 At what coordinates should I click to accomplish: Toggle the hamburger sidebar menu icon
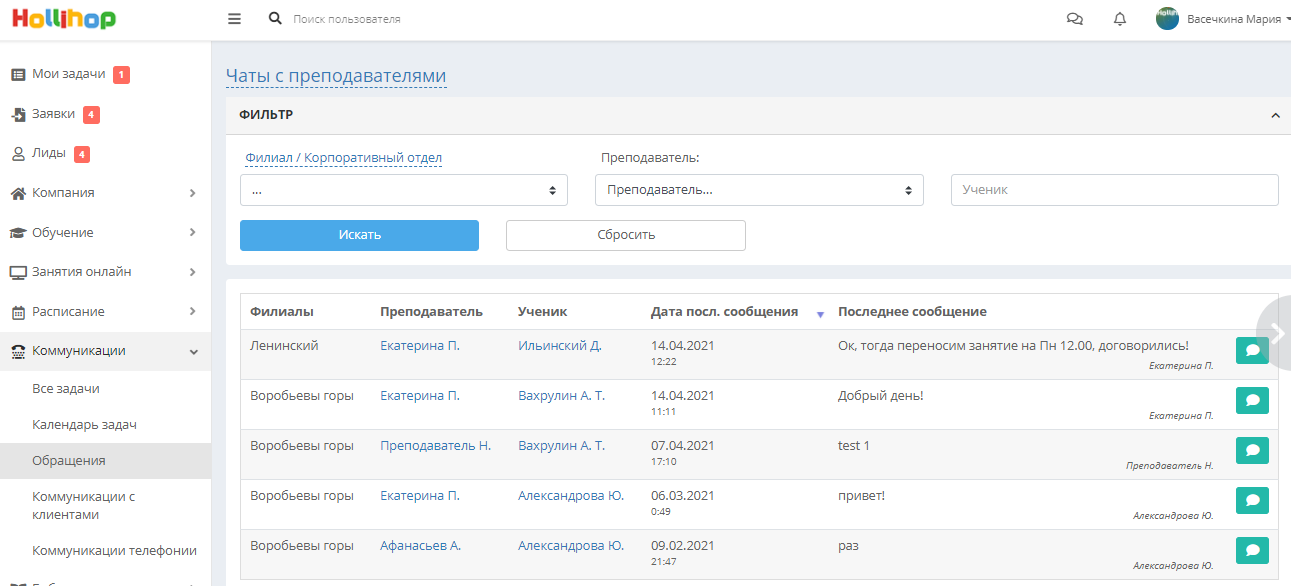(234, 19)
